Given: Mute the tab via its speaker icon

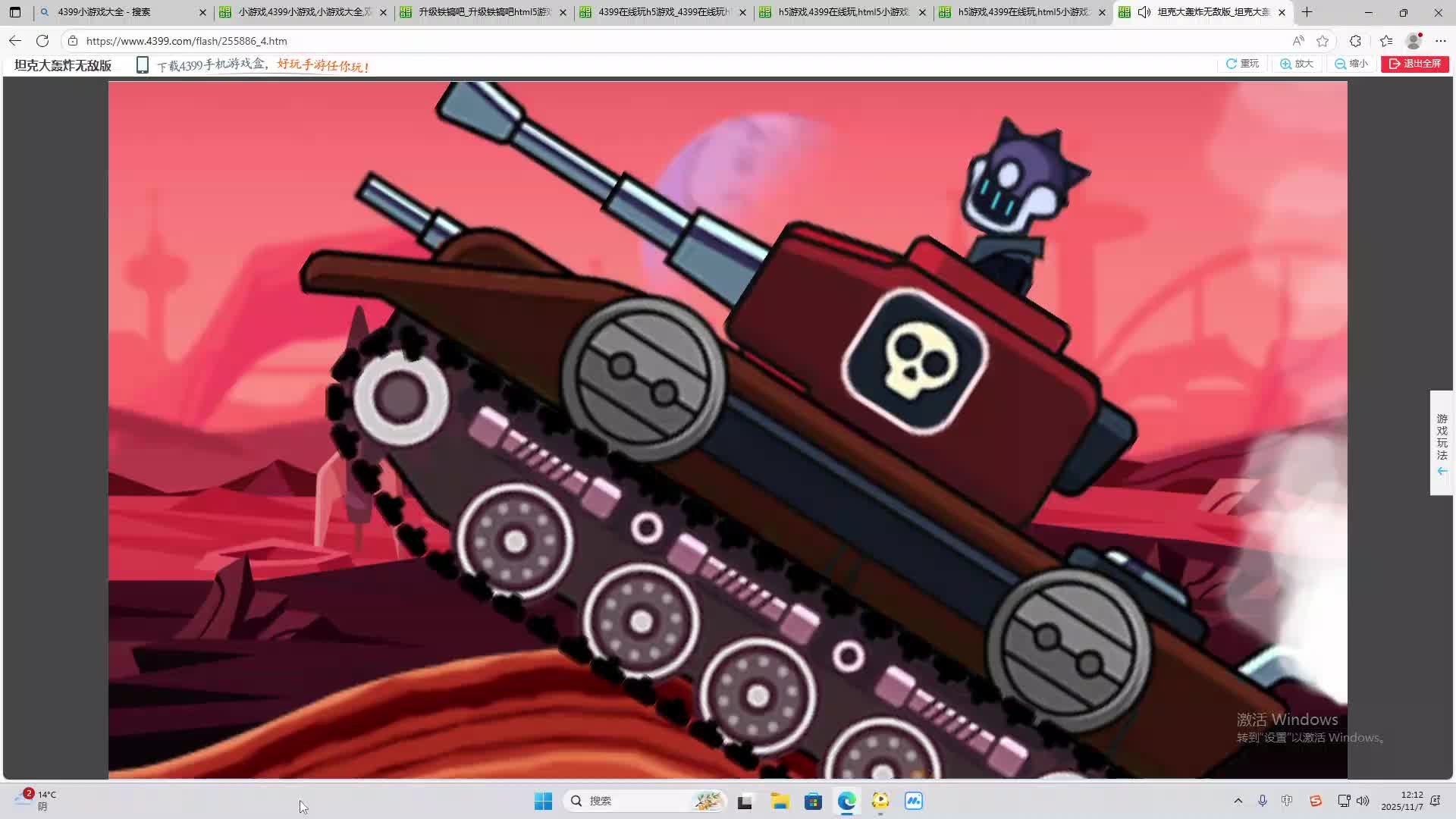Looking at the screenshot, I should tap(1144, 12).
